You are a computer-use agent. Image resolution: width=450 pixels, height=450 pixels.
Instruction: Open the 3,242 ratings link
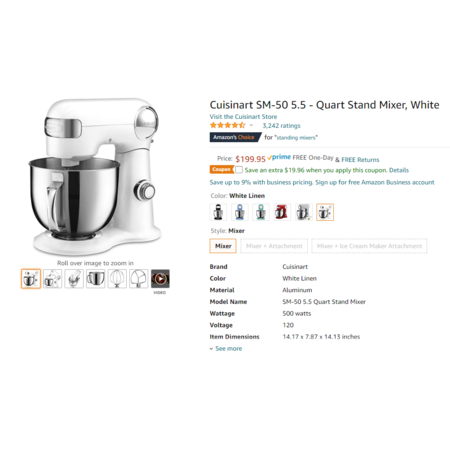(281, 126)
